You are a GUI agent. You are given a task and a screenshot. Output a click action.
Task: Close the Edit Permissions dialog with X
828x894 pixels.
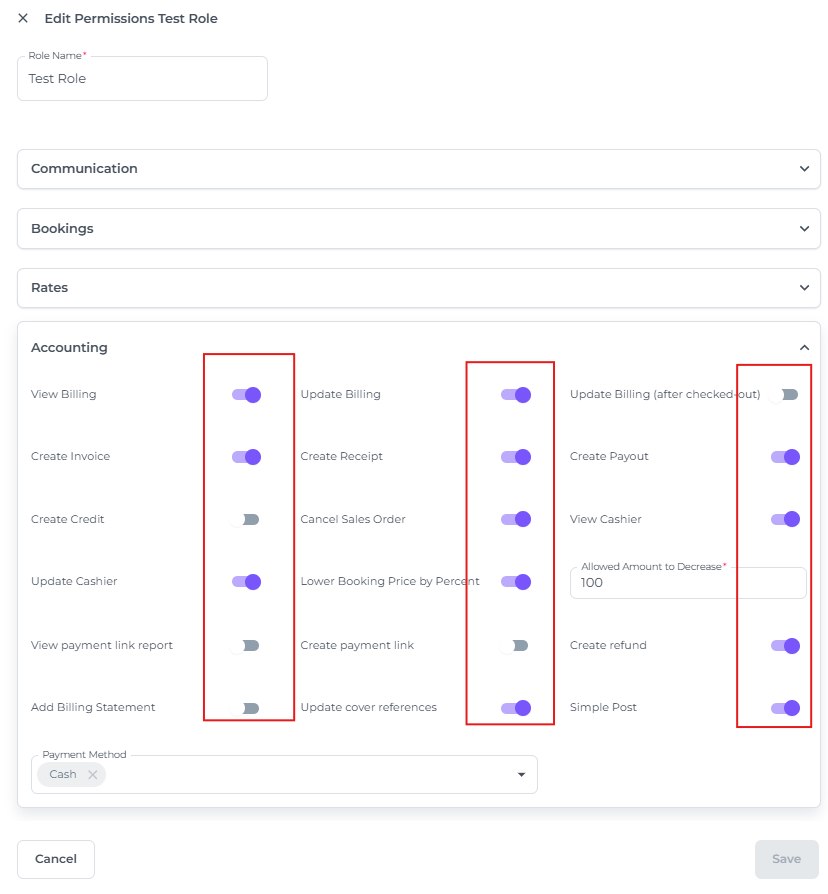click(23, 18)
